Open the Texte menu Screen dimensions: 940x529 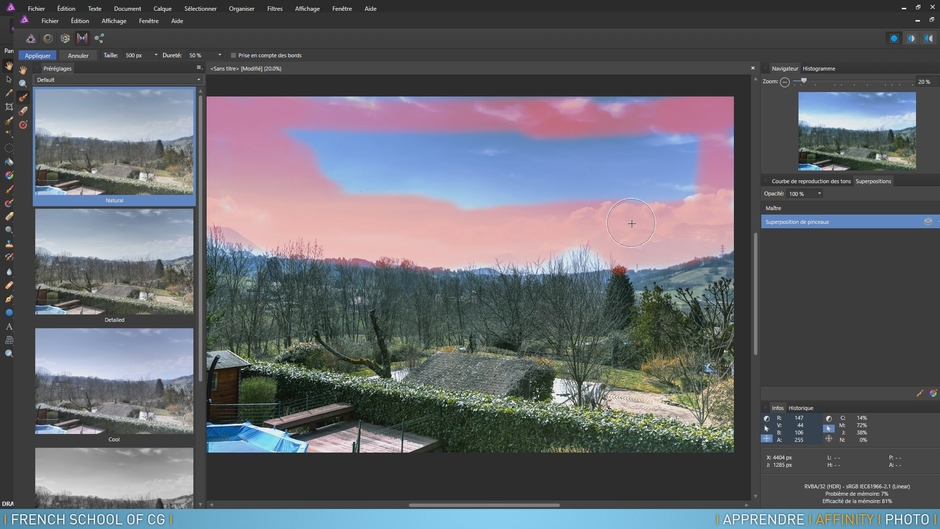(95, 9)
